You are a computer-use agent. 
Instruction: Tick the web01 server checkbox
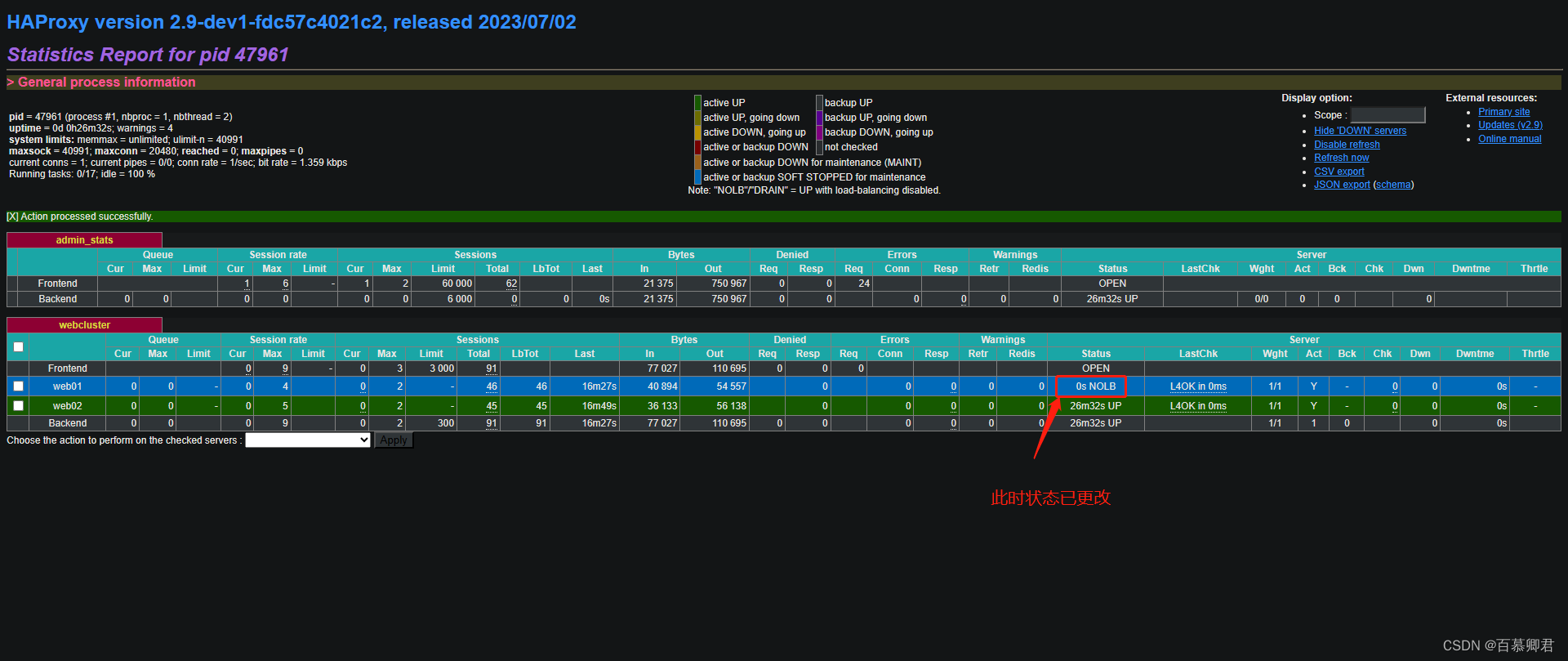coord(18,386)
